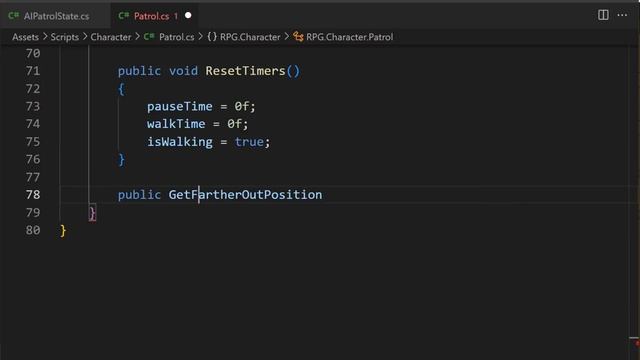
Task: Click the pink closing brace on line 79
Action: pos(92,213)
